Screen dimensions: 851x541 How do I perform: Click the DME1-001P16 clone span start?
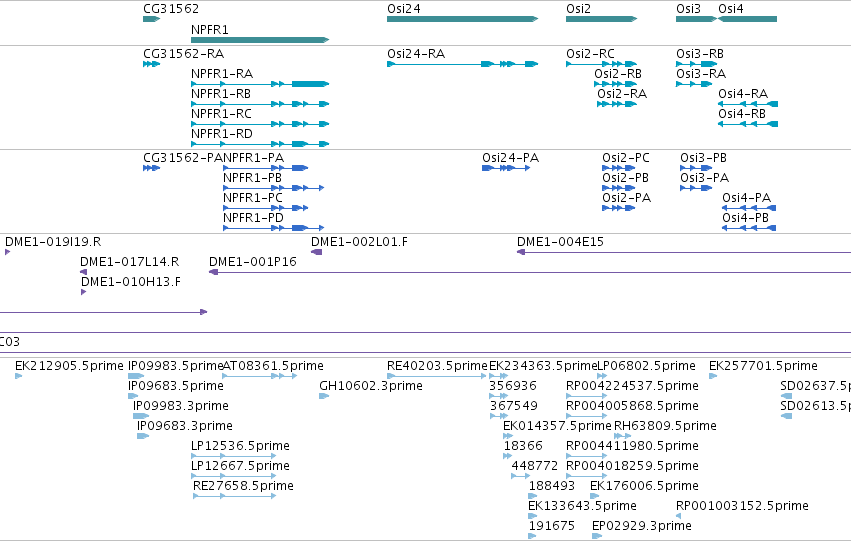(x=213, y=272)
